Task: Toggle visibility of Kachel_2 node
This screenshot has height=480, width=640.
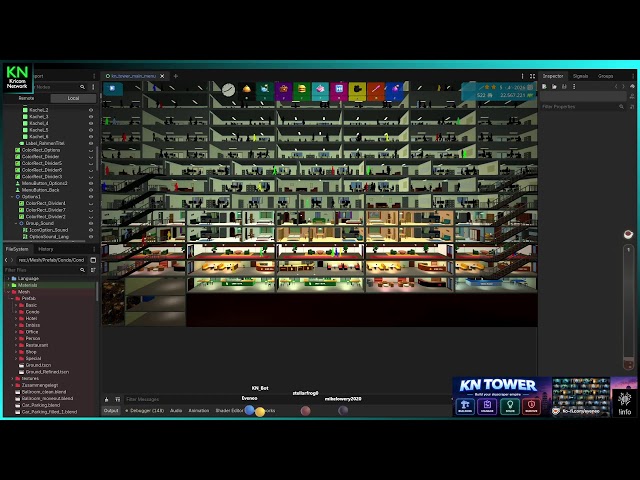Action: click(91, 110)
